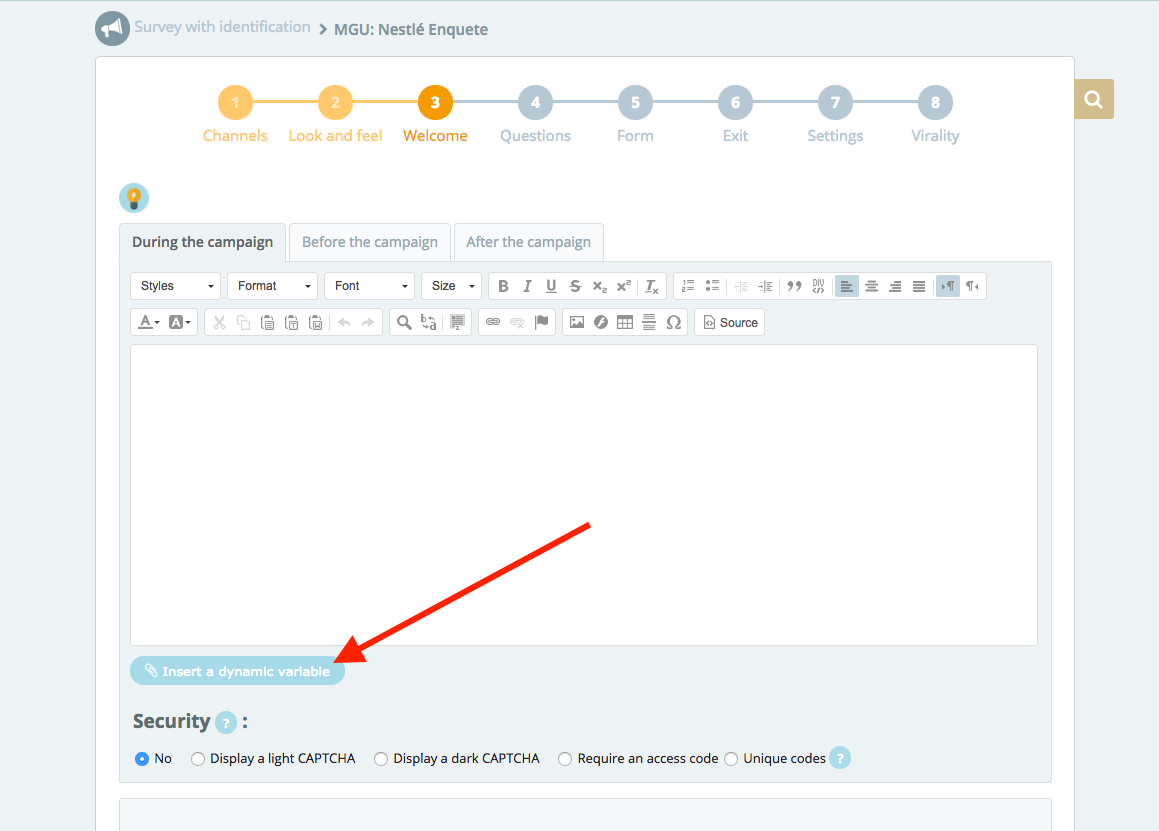Expand the Size dropdown

click(450, 286)
